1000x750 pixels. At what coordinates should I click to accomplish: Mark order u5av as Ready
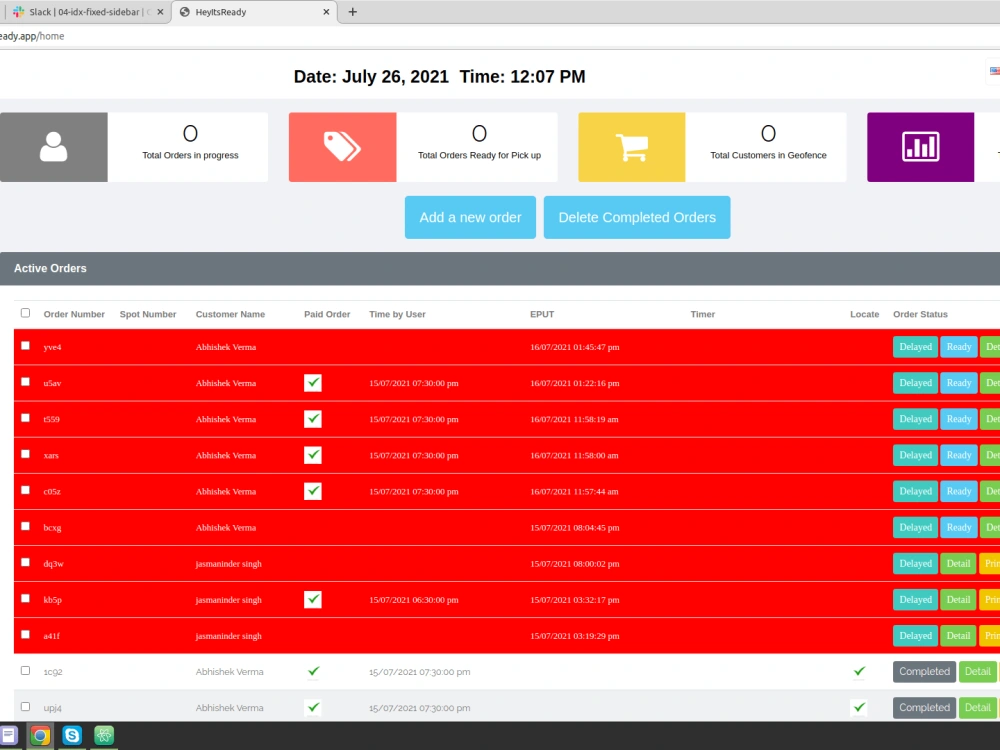[x=959, y=383]
